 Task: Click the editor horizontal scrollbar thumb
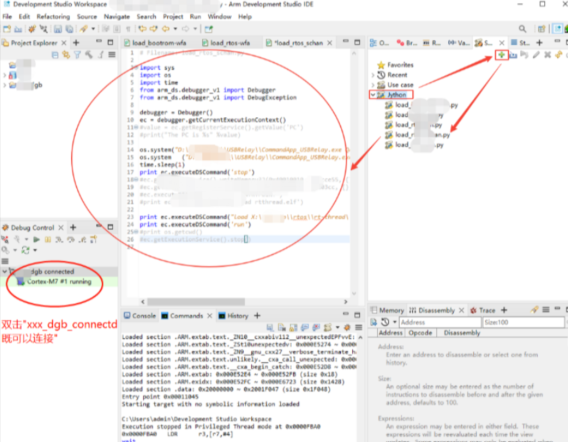pos(196,301)
